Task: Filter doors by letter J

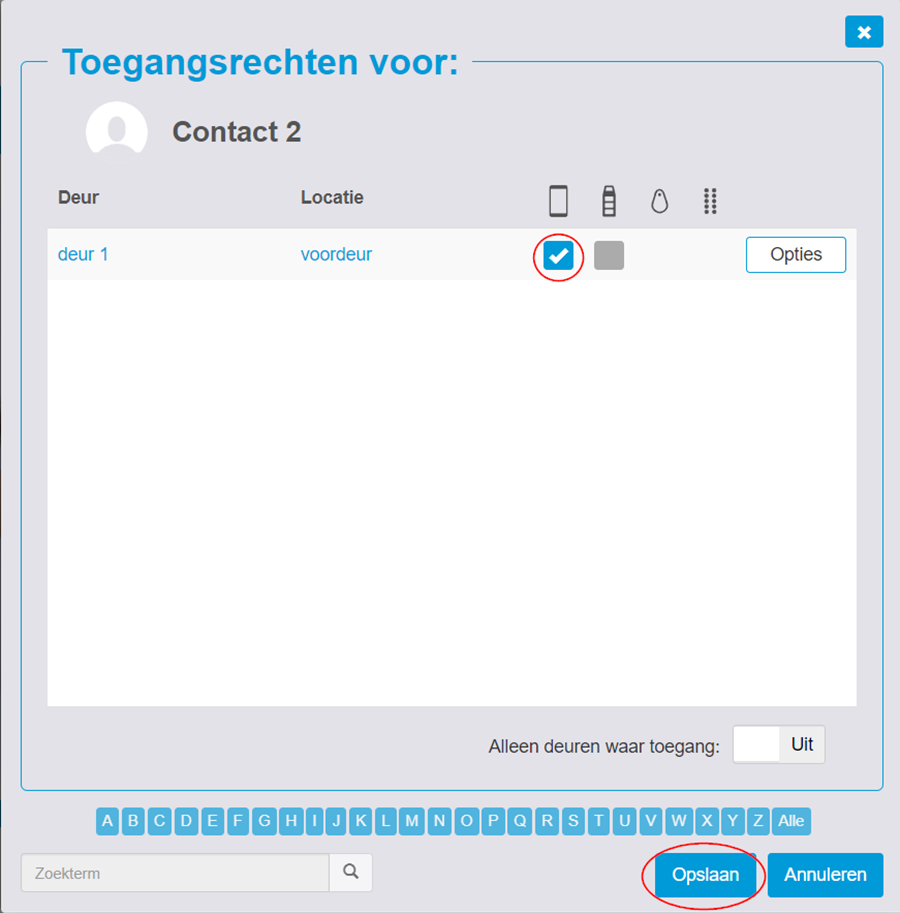Action: [336, 821]
